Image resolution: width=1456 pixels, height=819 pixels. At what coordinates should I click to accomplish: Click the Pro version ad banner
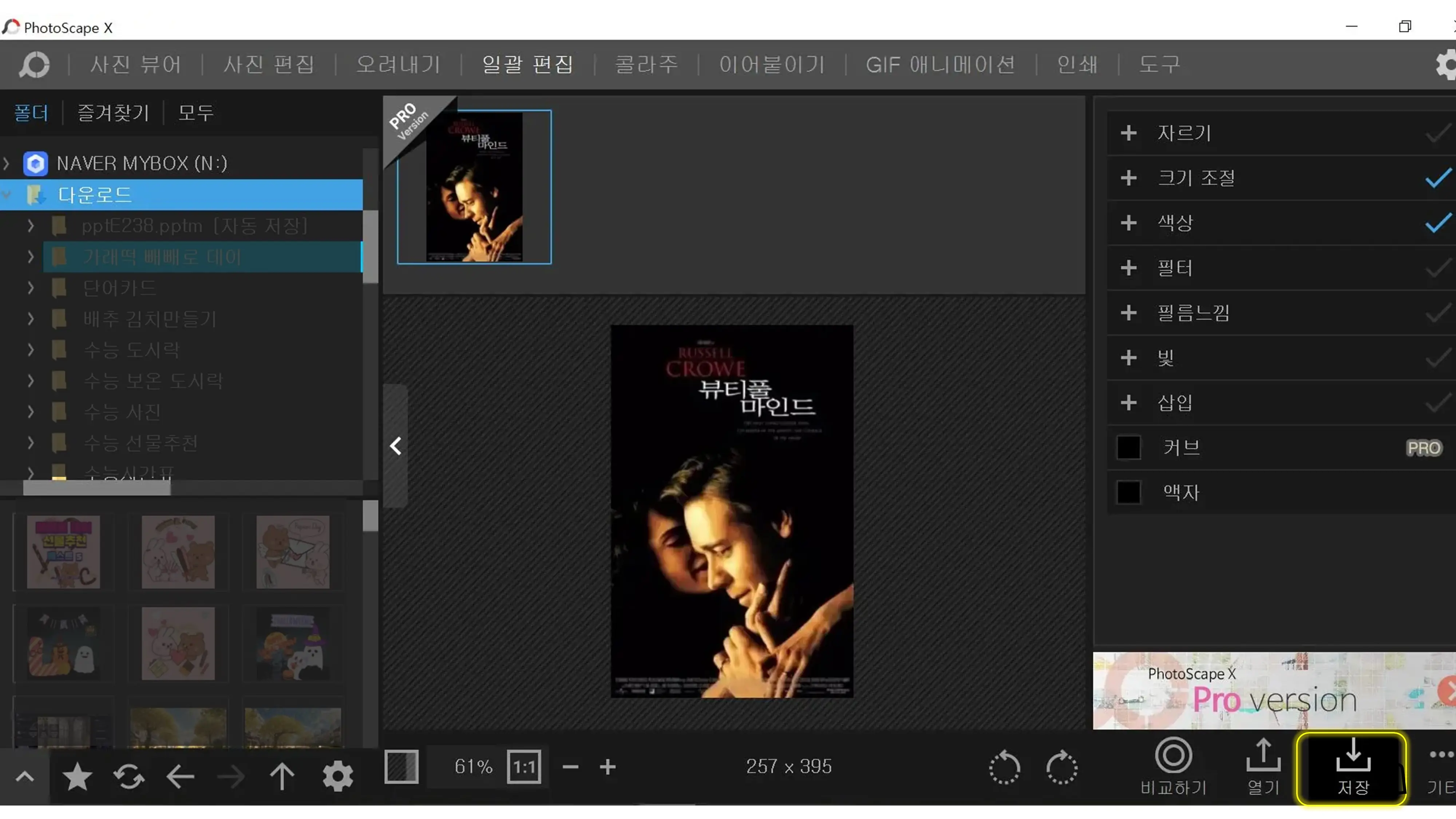pos(1274,690)
